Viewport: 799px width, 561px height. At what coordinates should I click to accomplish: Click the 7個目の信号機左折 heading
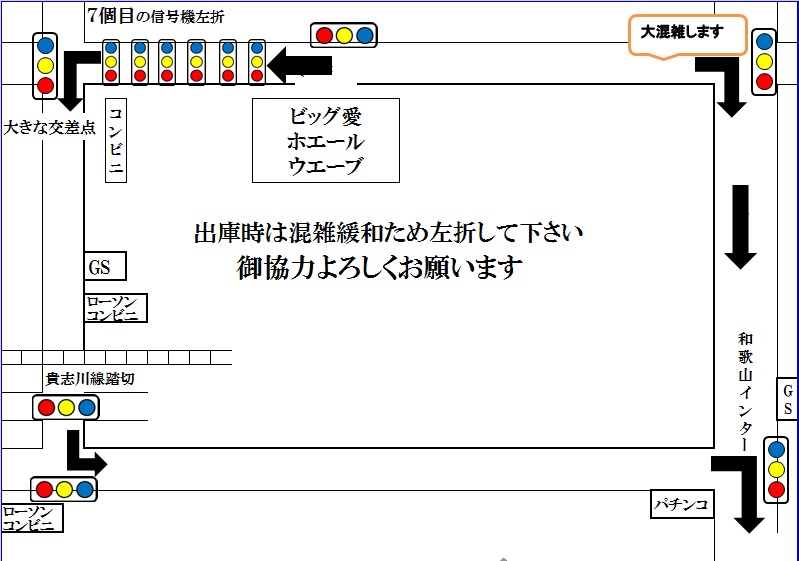coord(155,16)
